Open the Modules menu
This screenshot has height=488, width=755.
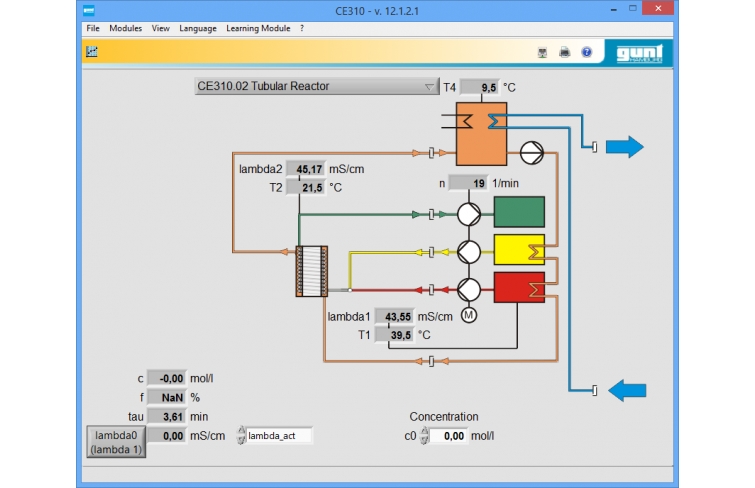click(126, 28)
